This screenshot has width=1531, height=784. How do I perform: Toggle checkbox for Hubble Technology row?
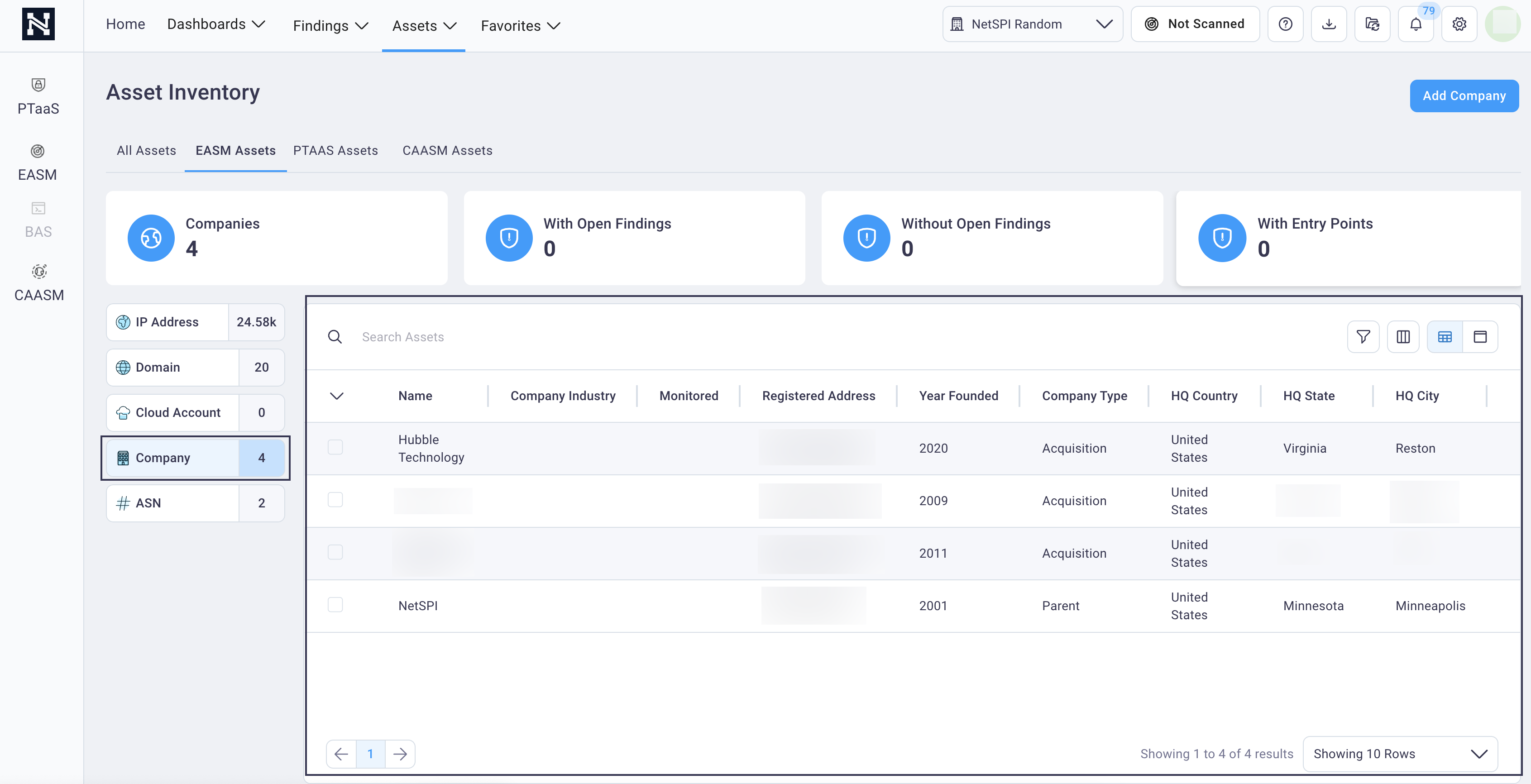click(335, 447)
